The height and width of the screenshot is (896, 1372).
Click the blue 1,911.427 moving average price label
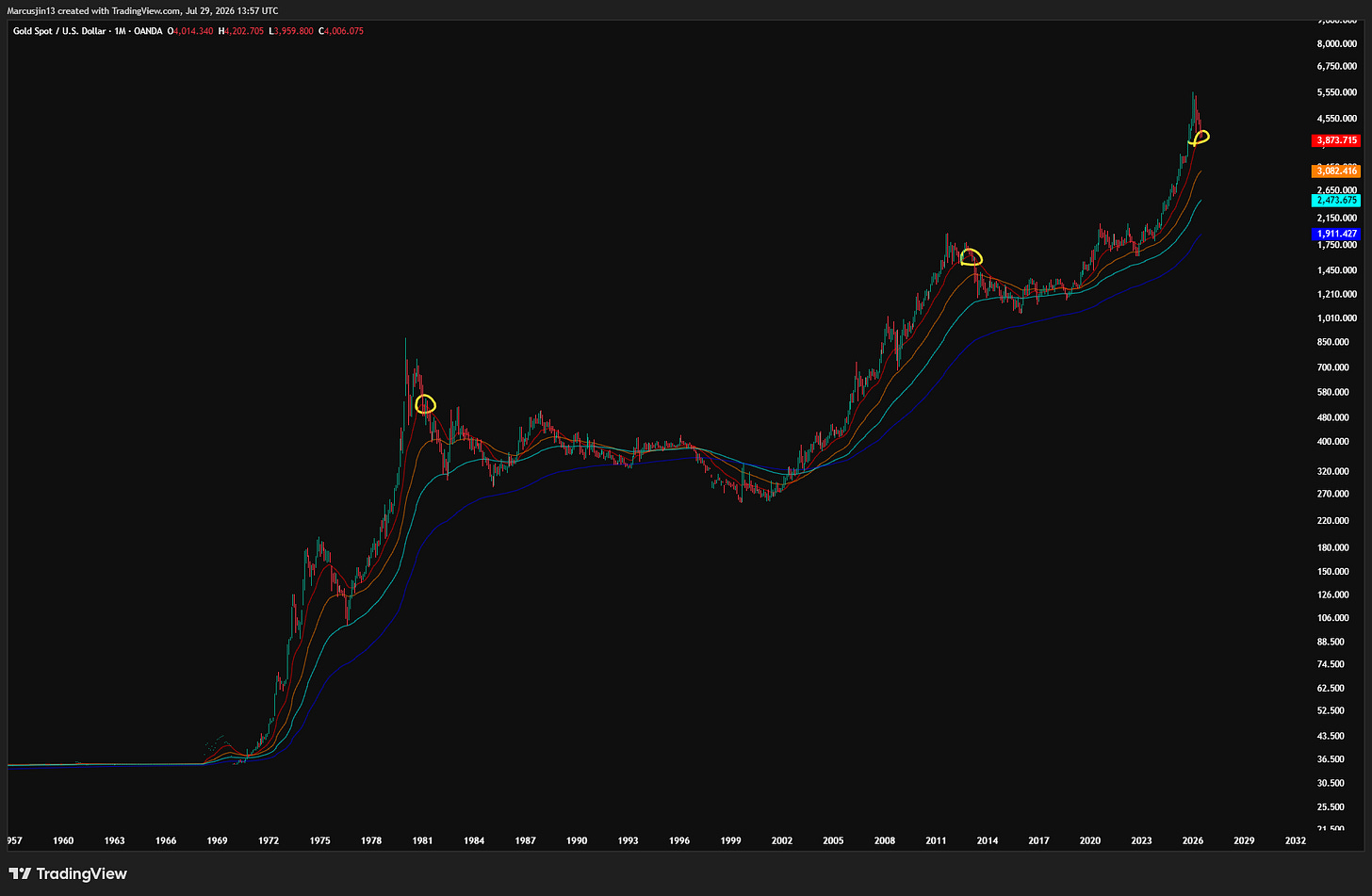pos(1335,233)
